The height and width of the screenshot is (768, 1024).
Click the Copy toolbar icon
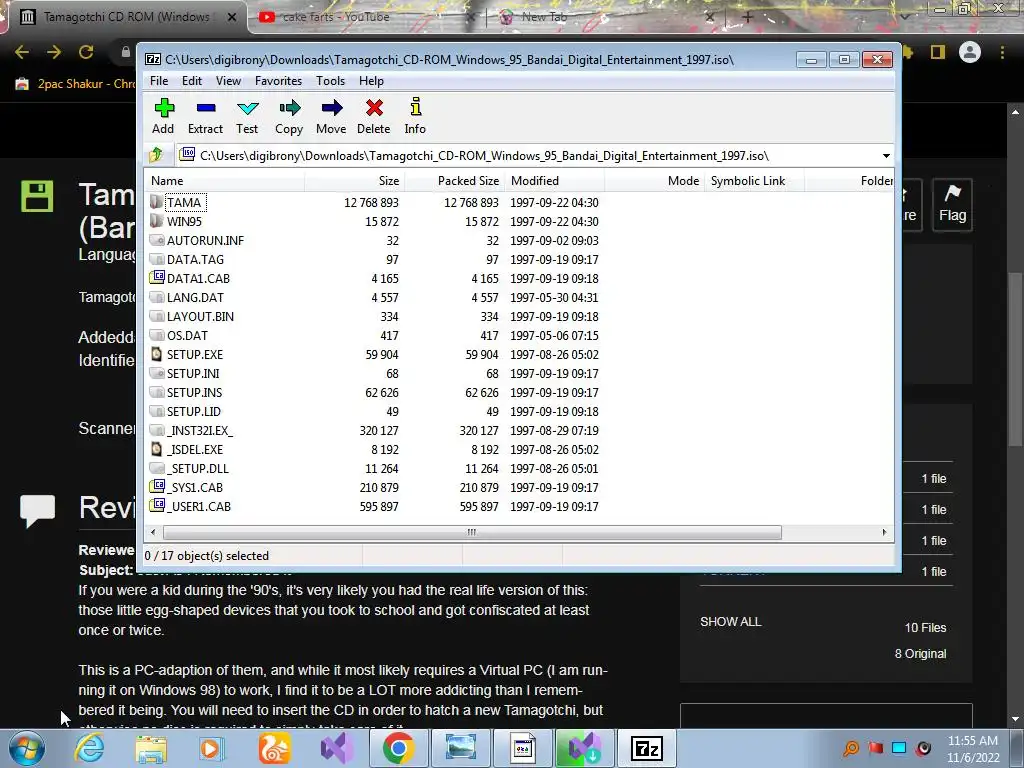pos(289,116)
